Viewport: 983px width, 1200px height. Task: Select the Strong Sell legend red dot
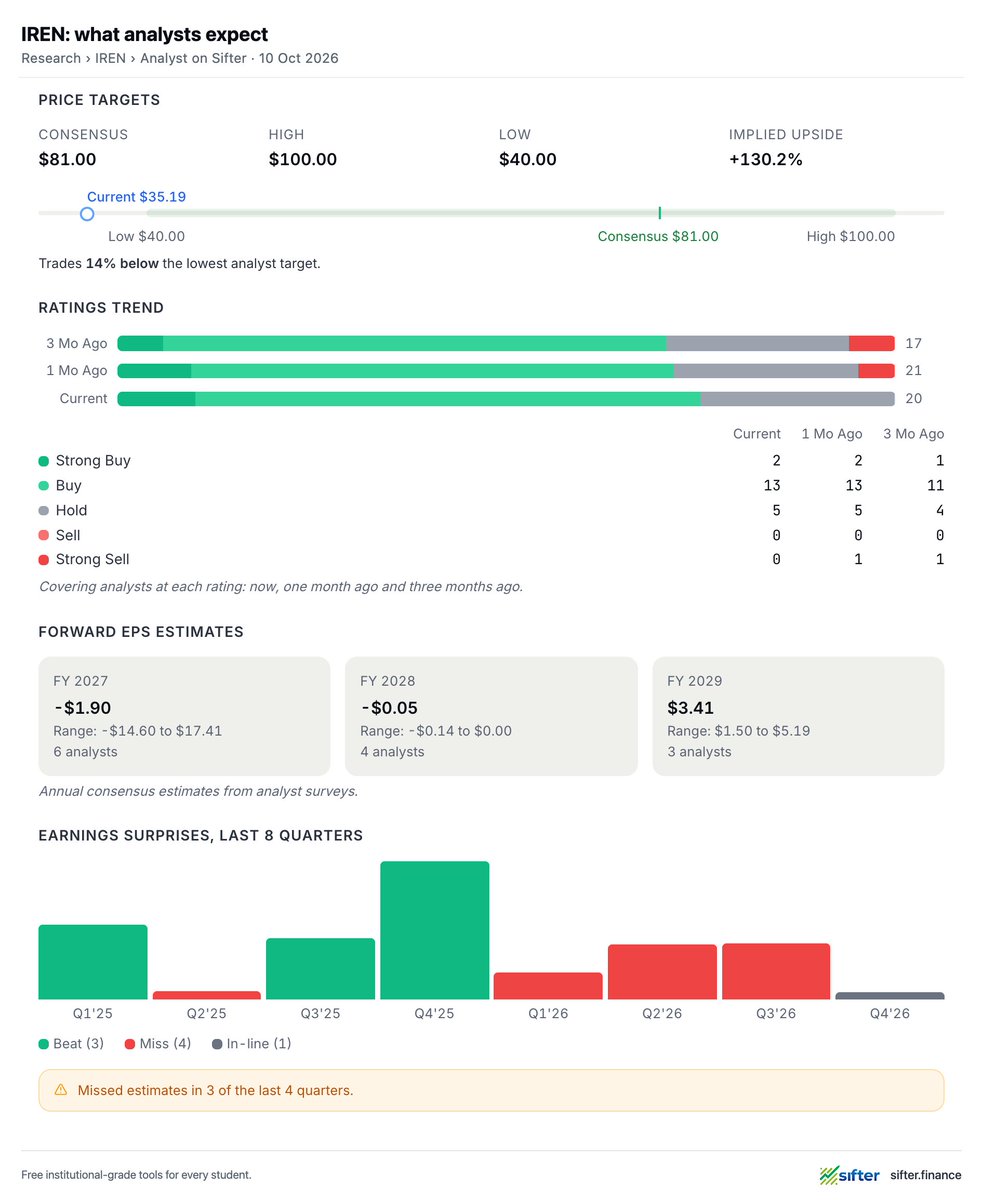pyautogui.click(x=44, y=560)
